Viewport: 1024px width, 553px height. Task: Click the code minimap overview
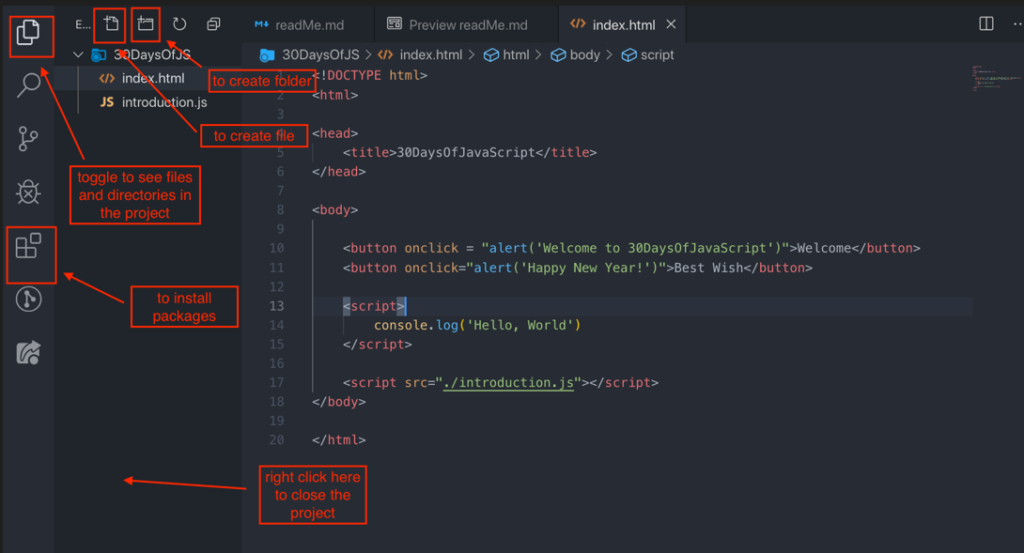pyautogui.click(x=996, y=78)
